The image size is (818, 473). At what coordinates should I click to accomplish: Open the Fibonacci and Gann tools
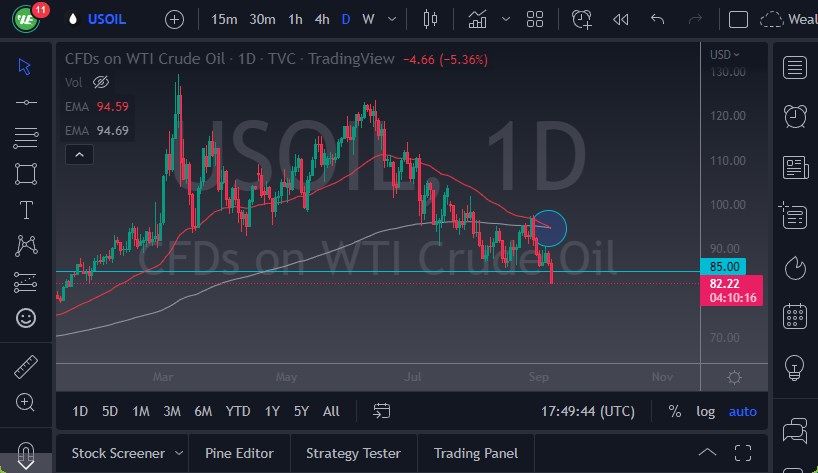tap(26, 138)
